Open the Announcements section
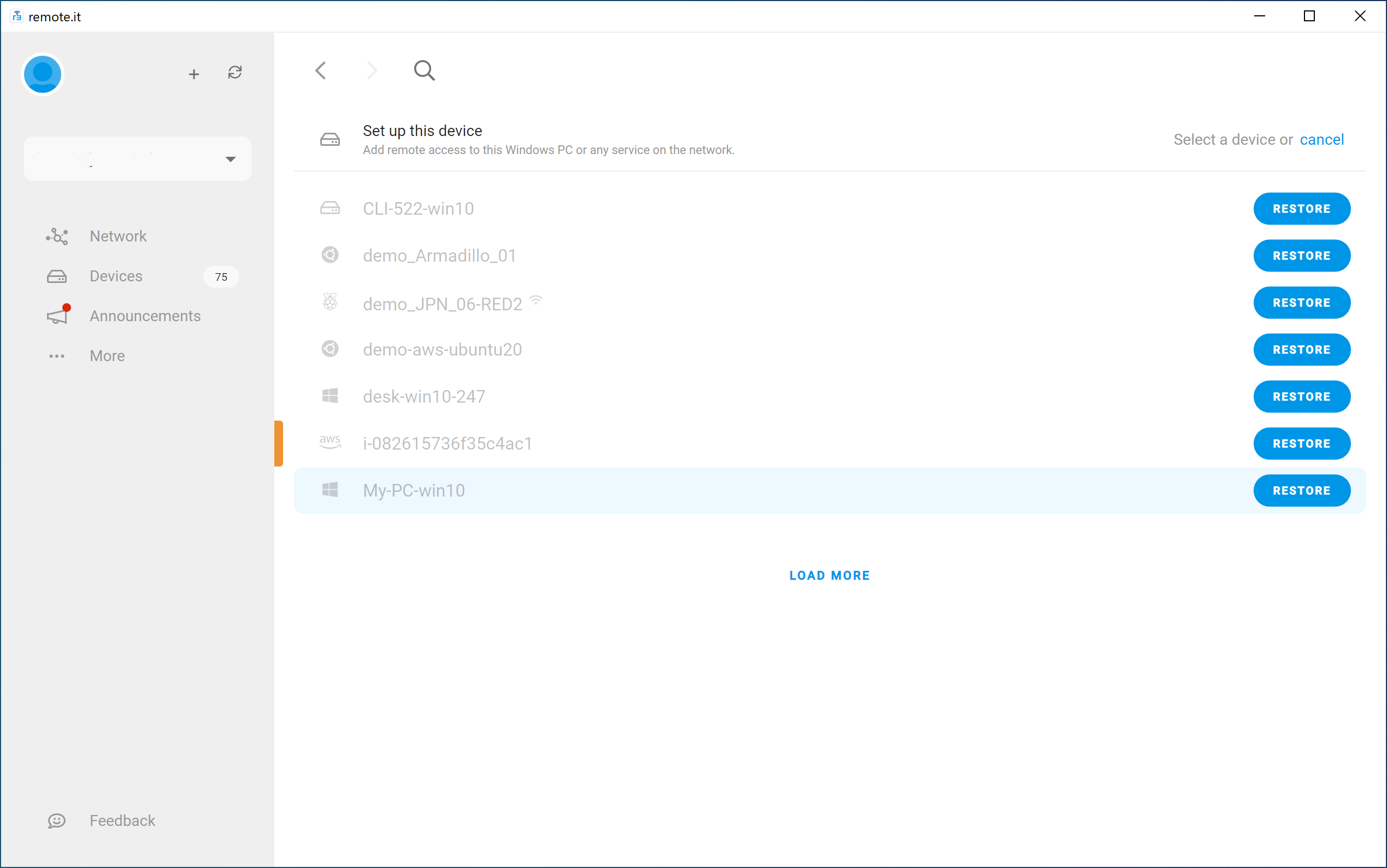This screenshot has width=1387, height=868. coord(145,316)
